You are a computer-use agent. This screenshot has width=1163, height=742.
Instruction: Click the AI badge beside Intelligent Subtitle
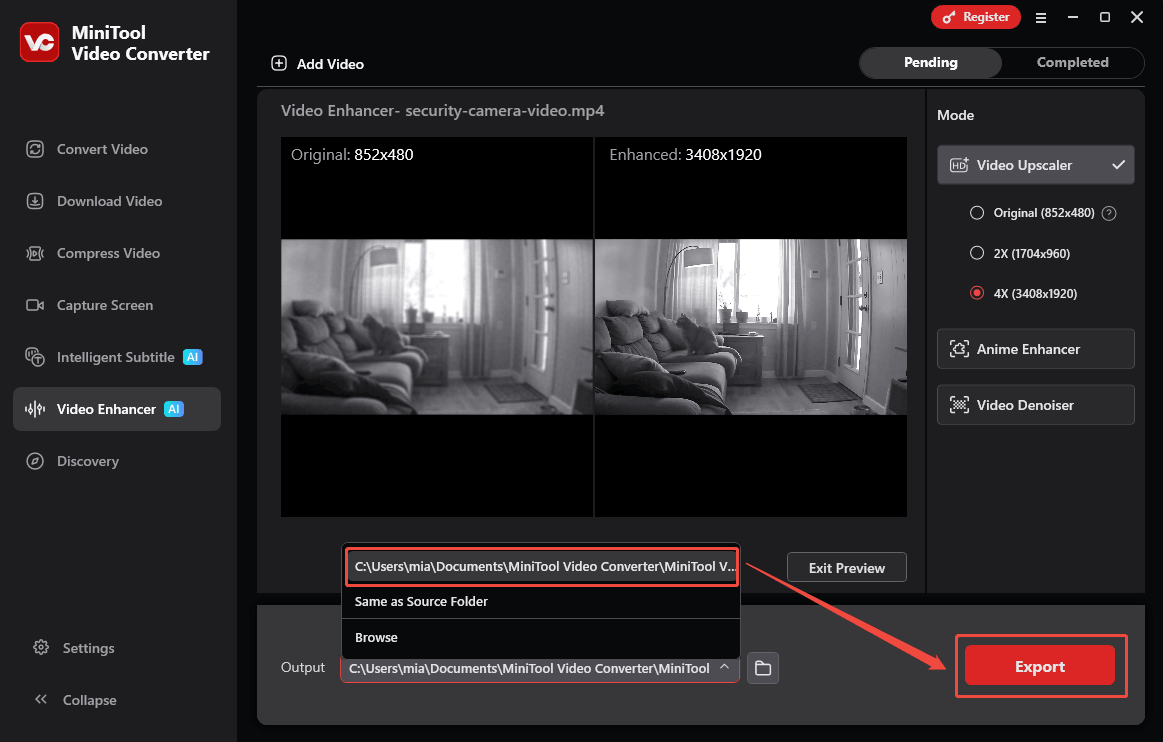pyautogui.click(x=193, y=357)
